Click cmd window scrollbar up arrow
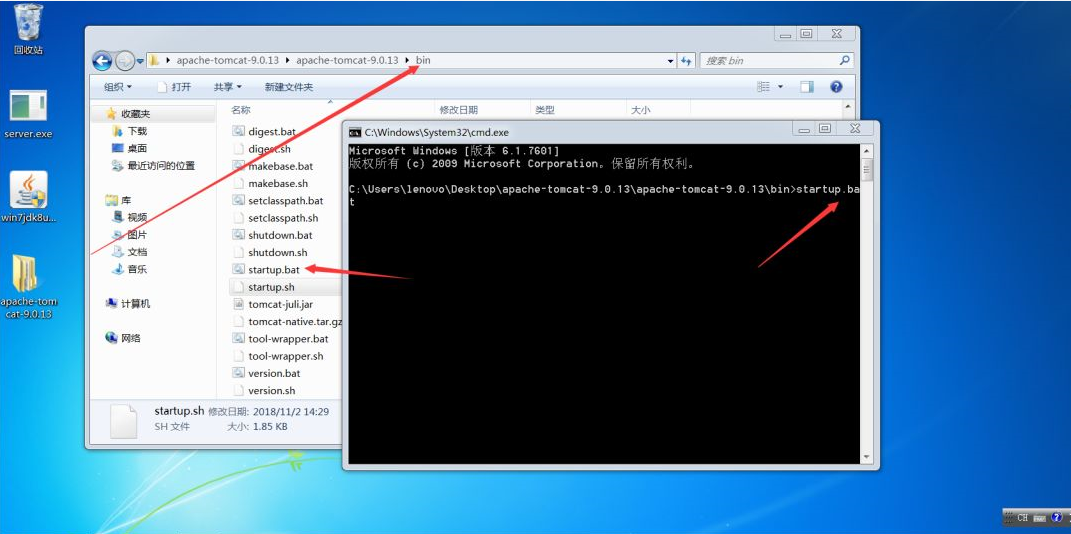Image resolution: width=1071 pixels, height=534 pixels. (x=867, y=151)
